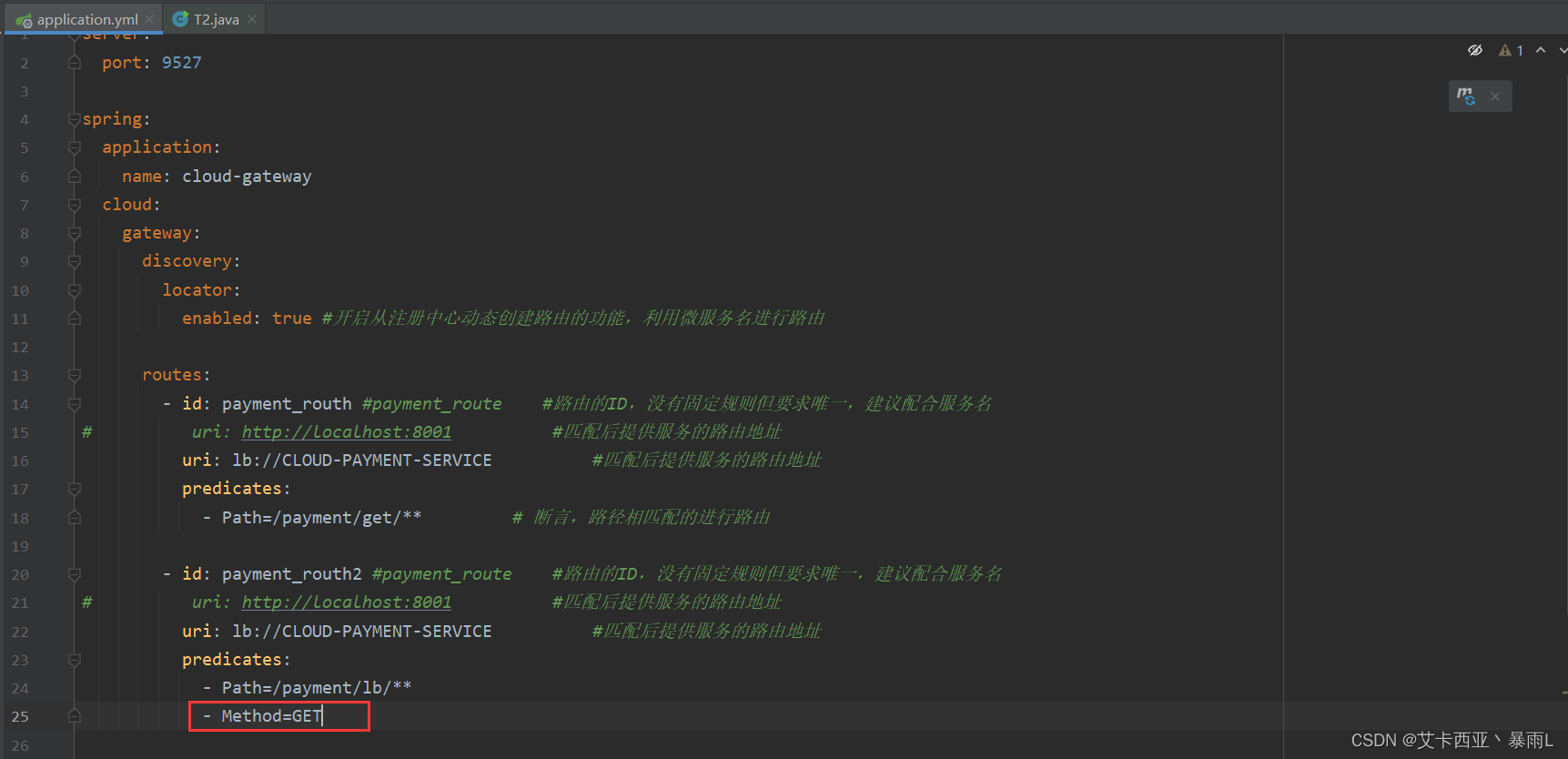Viewport: 1568px width, 759px height.
Task: Open http://localhost:8001 link on line 21
Action: coord(346,602)
